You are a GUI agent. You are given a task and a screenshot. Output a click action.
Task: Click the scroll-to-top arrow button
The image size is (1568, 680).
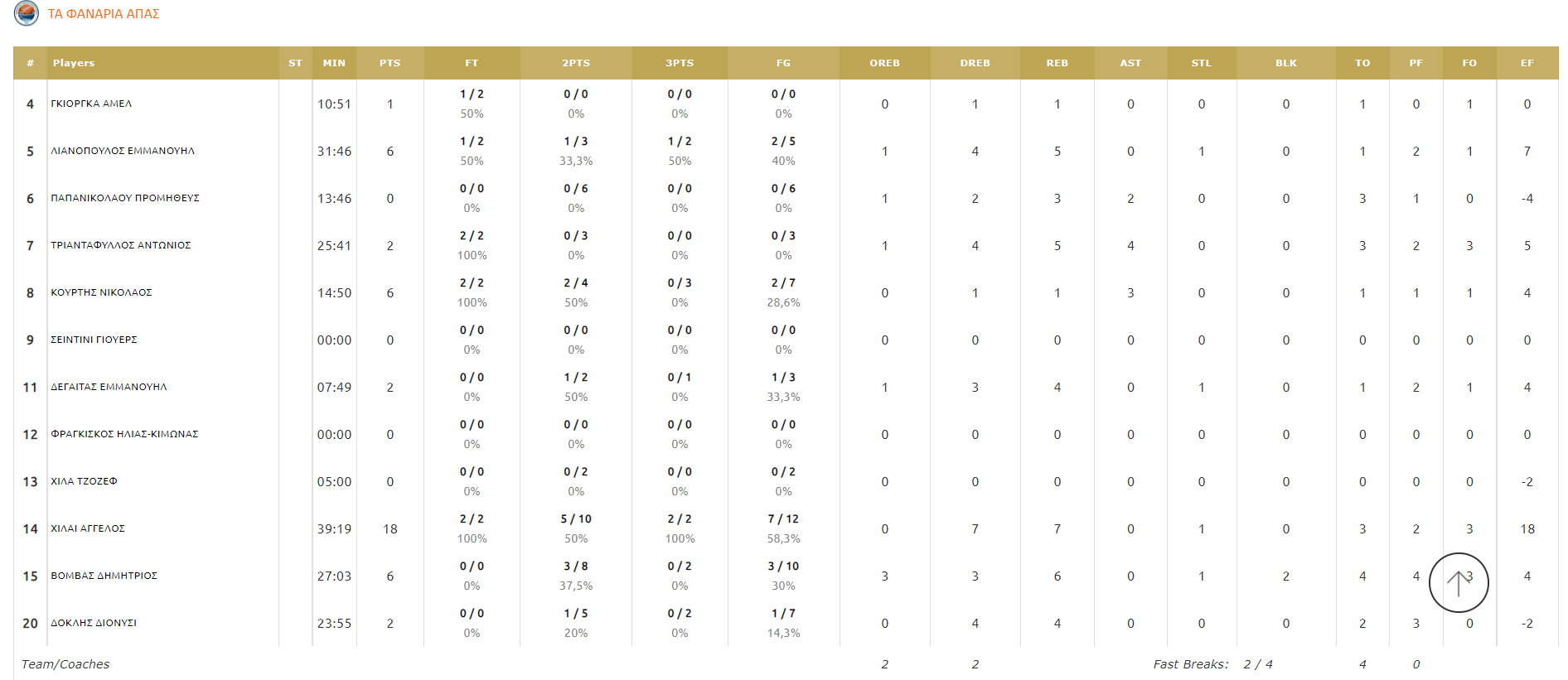point(1458,583)
